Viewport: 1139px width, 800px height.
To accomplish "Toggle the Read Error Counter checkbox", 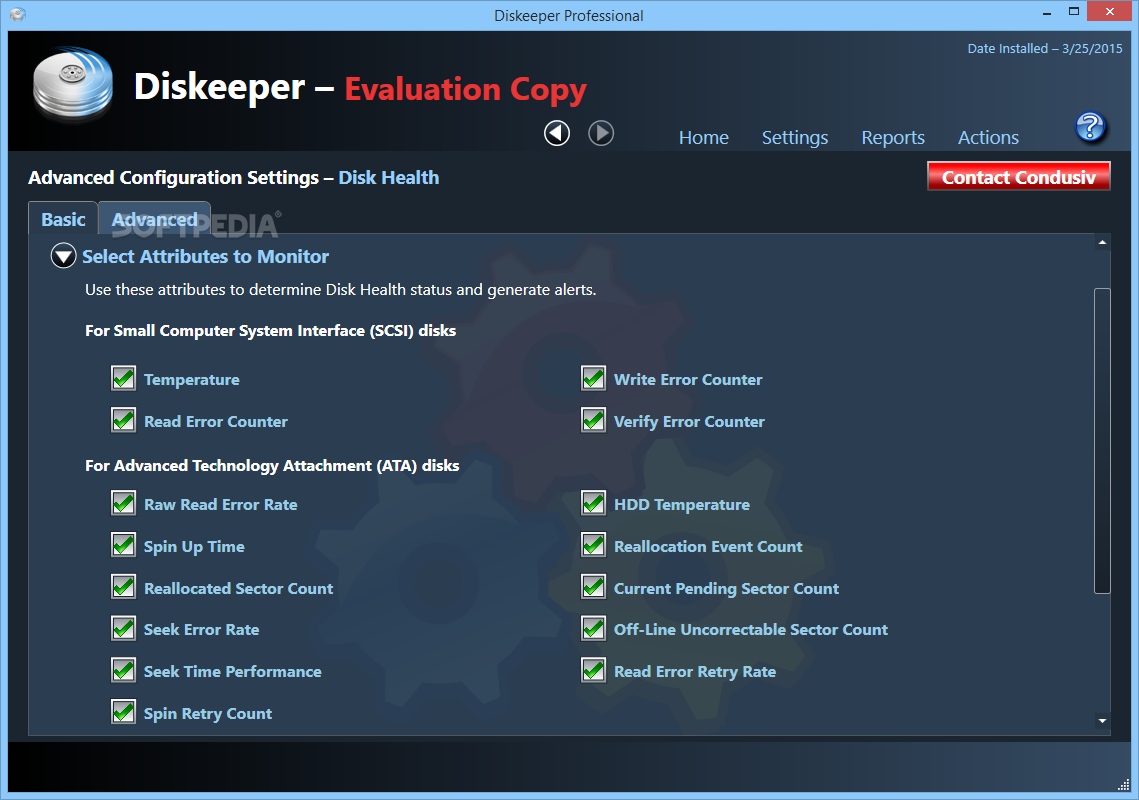I will pos(123,421).
